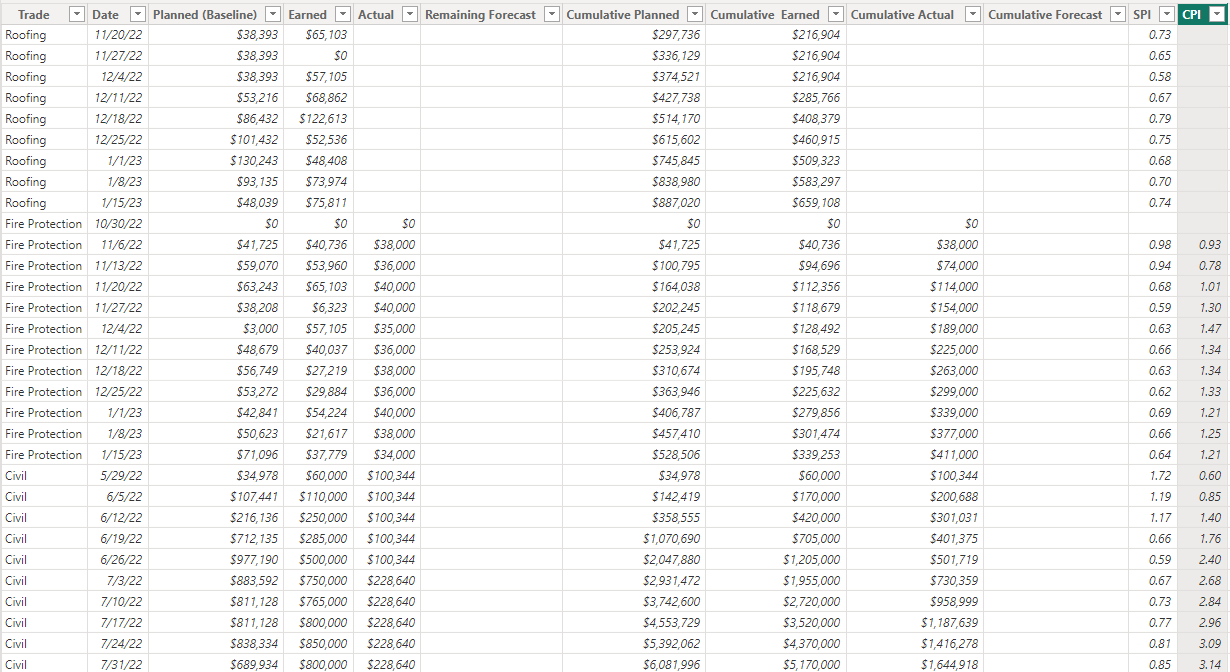Click the Earned value $29,884
1230x672 pixels.
[327, 392]
